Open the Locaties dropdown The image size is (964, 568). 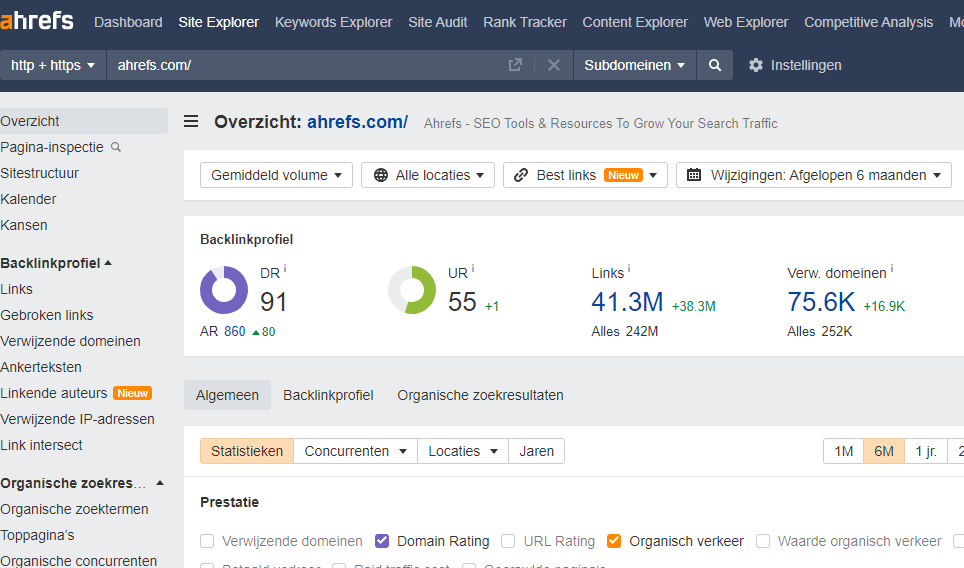pos(463,451)
